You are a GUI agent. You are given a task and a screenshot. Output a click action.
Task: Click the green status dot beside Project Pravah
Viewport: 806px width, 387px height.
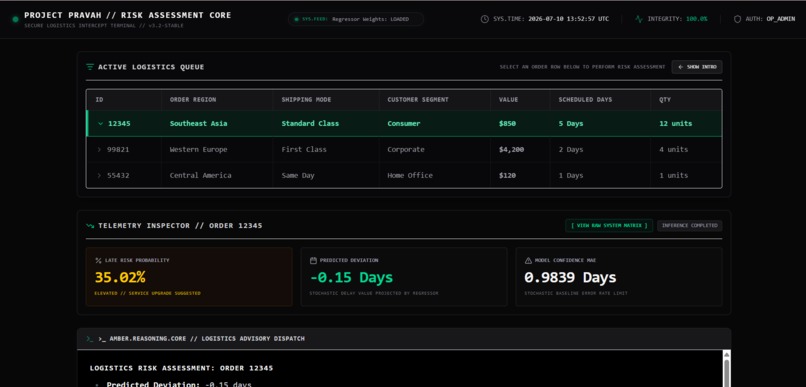pyautogui.click(x=15, y=20)
